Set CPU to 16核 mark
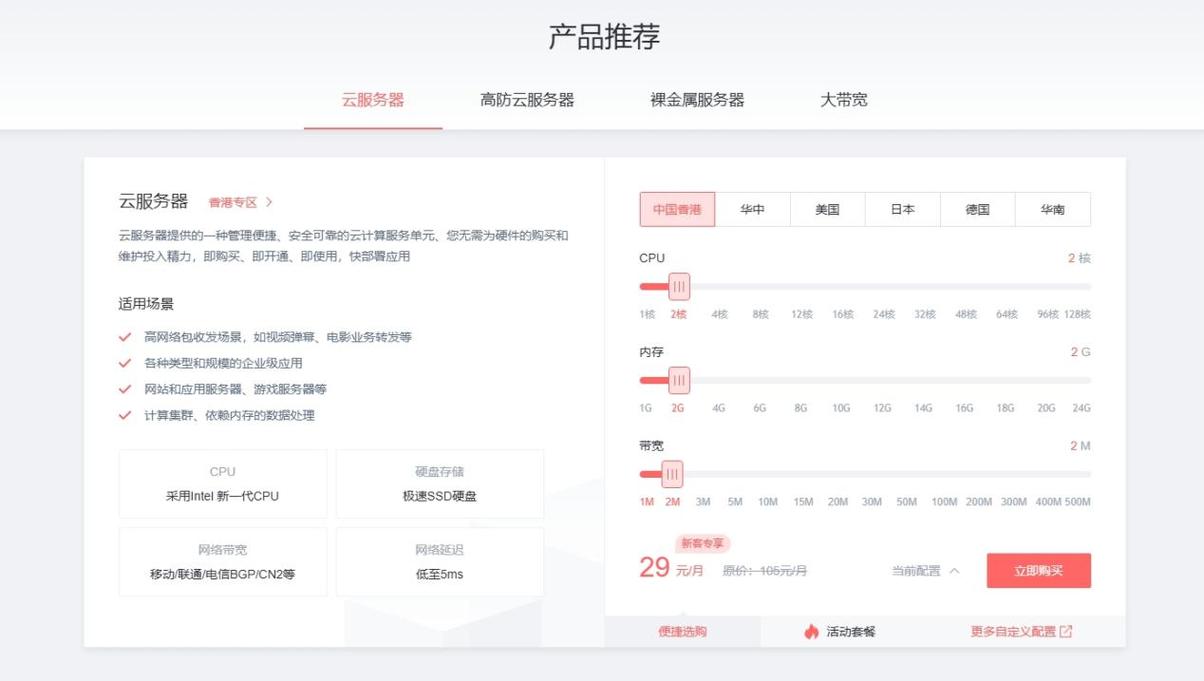Viewport: 1204px width, 681px height. coord(843,314)
